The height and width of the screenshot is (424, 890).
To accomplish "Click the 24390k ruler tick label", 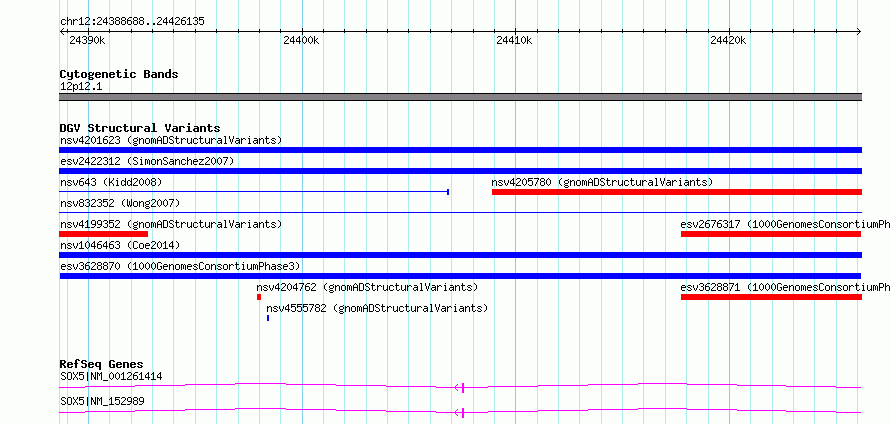I will pos(87,41).
